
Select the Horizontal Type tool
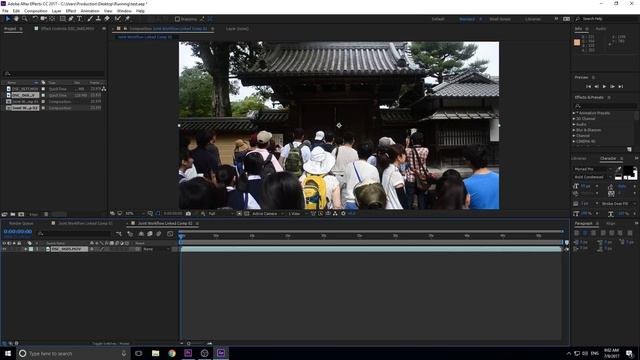[80, 19]
